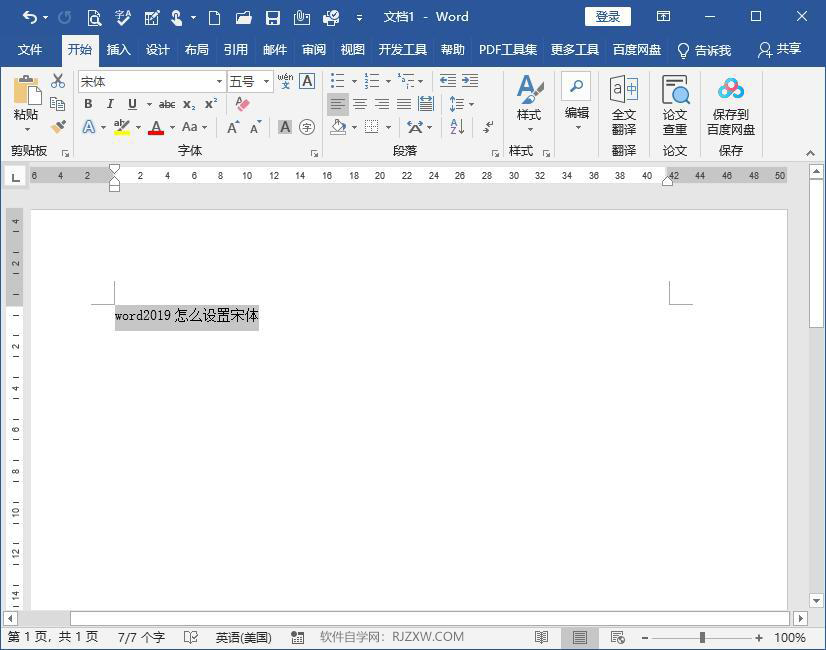Screen dimensions: 826x650
Task: Toggle underline on the text
Action: tap(131, 104)
